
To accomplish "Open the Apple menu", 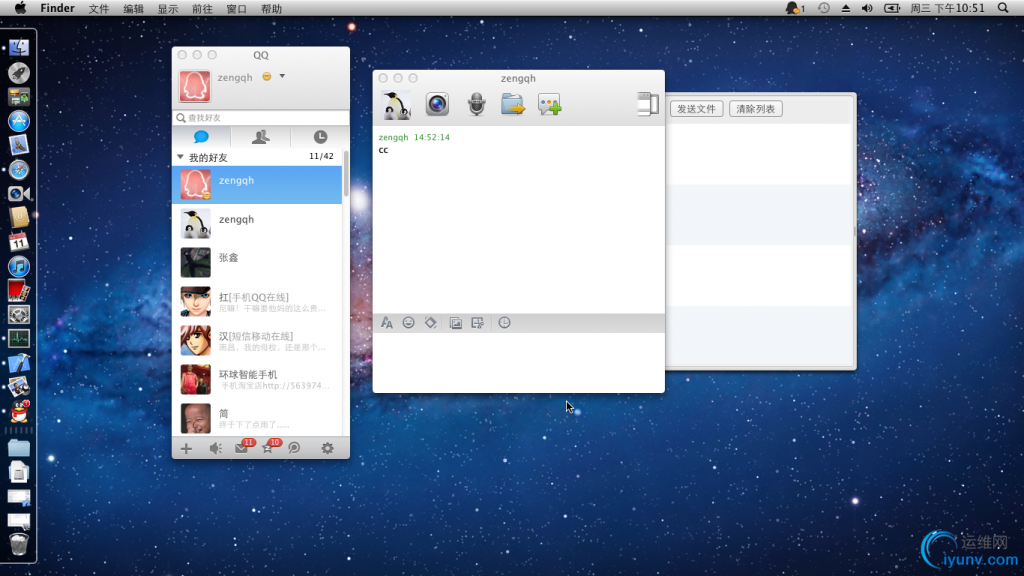I will (20, 8).
